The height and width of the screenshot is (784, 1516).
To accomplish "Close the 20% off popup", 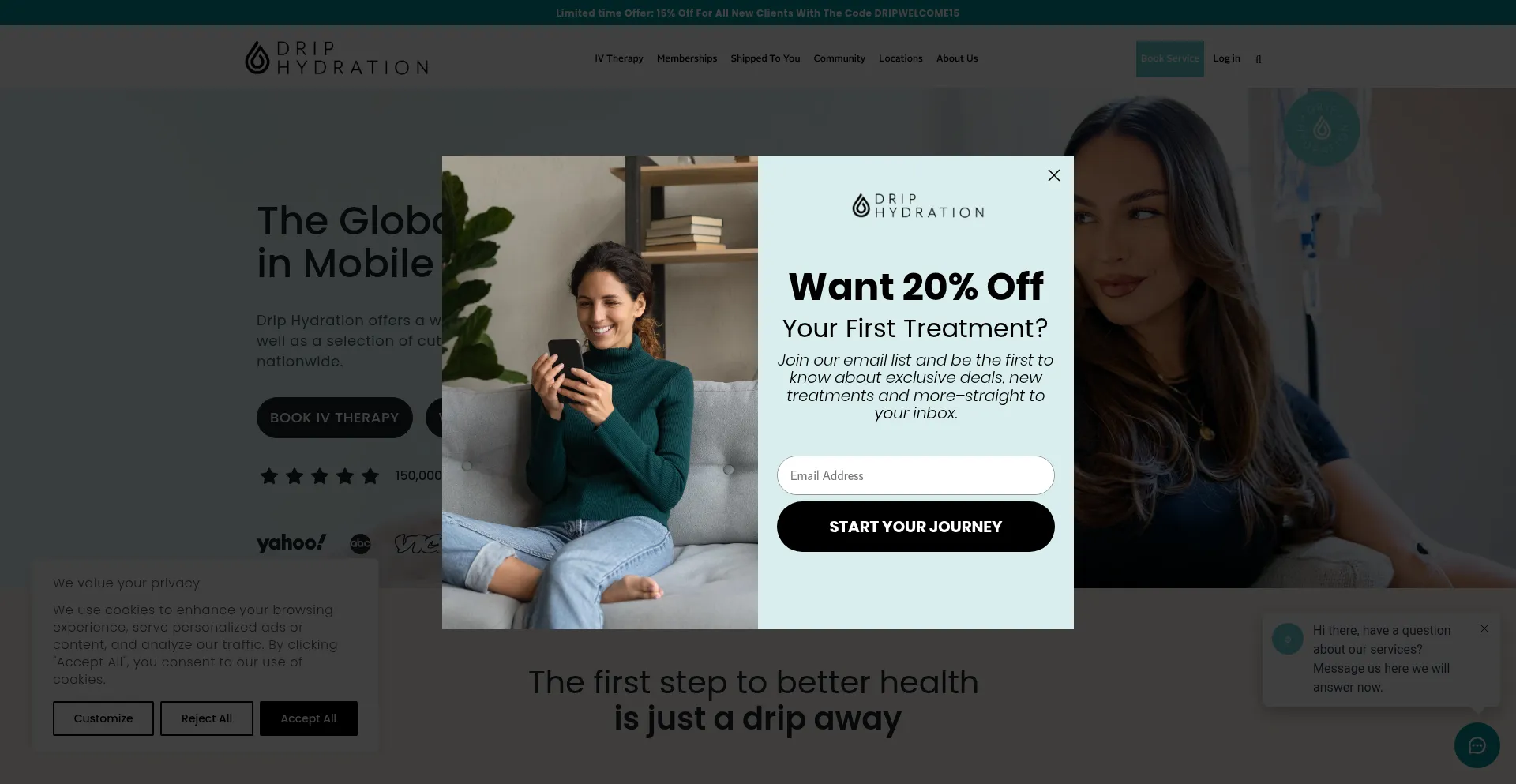I will 1053,175.
